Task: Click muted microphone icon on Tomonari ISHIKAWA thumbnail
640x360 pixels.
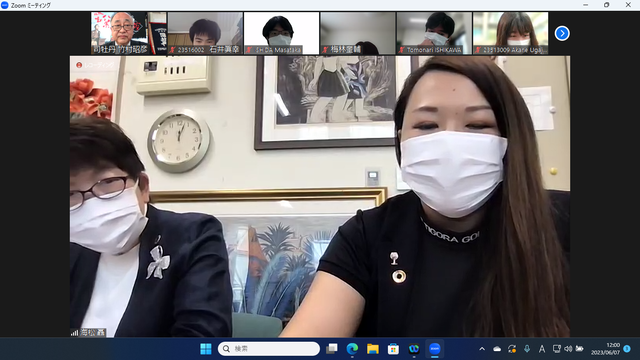Action: tap(402, 50)
